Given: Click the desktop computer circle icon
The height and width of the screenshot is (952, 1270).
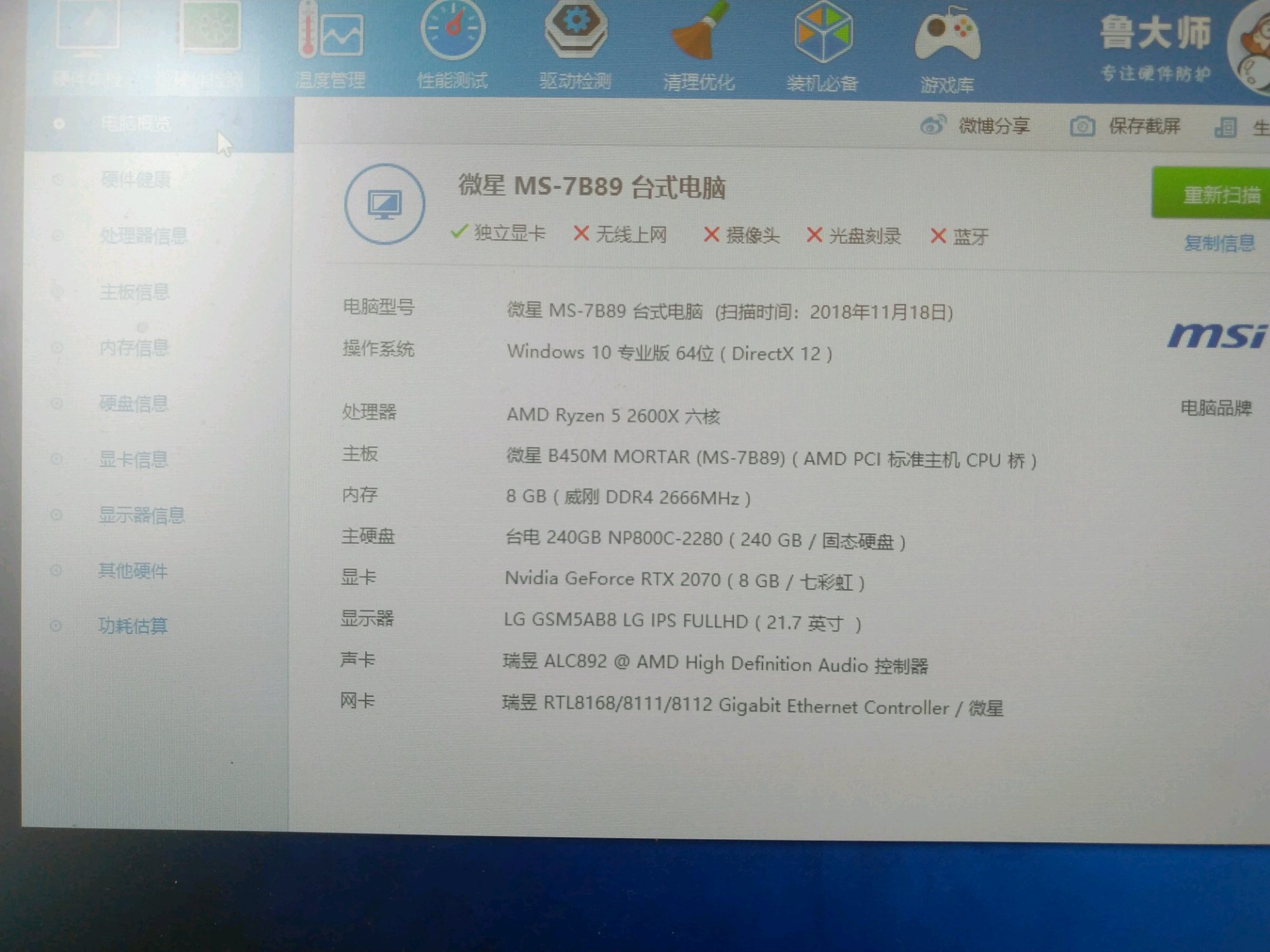Looking at the screenshot, I should coord(385,204).
